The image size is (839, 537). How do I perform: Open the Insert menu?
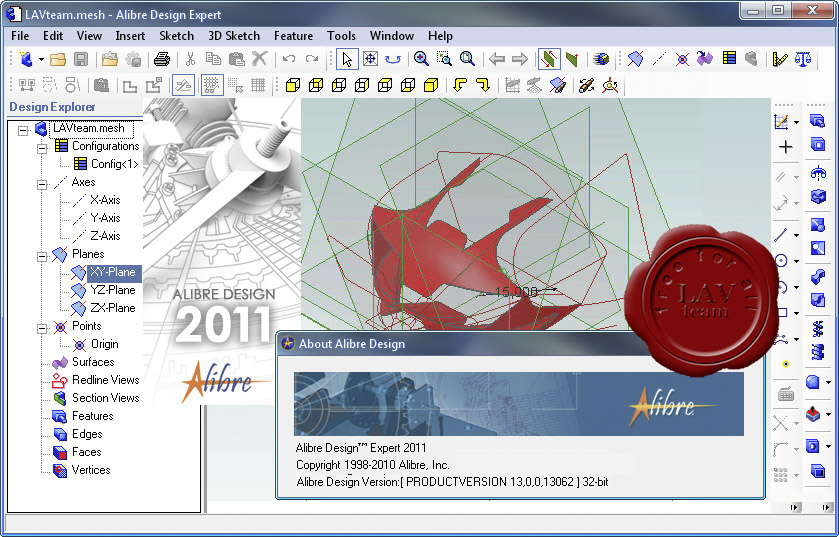pos(130,36)
